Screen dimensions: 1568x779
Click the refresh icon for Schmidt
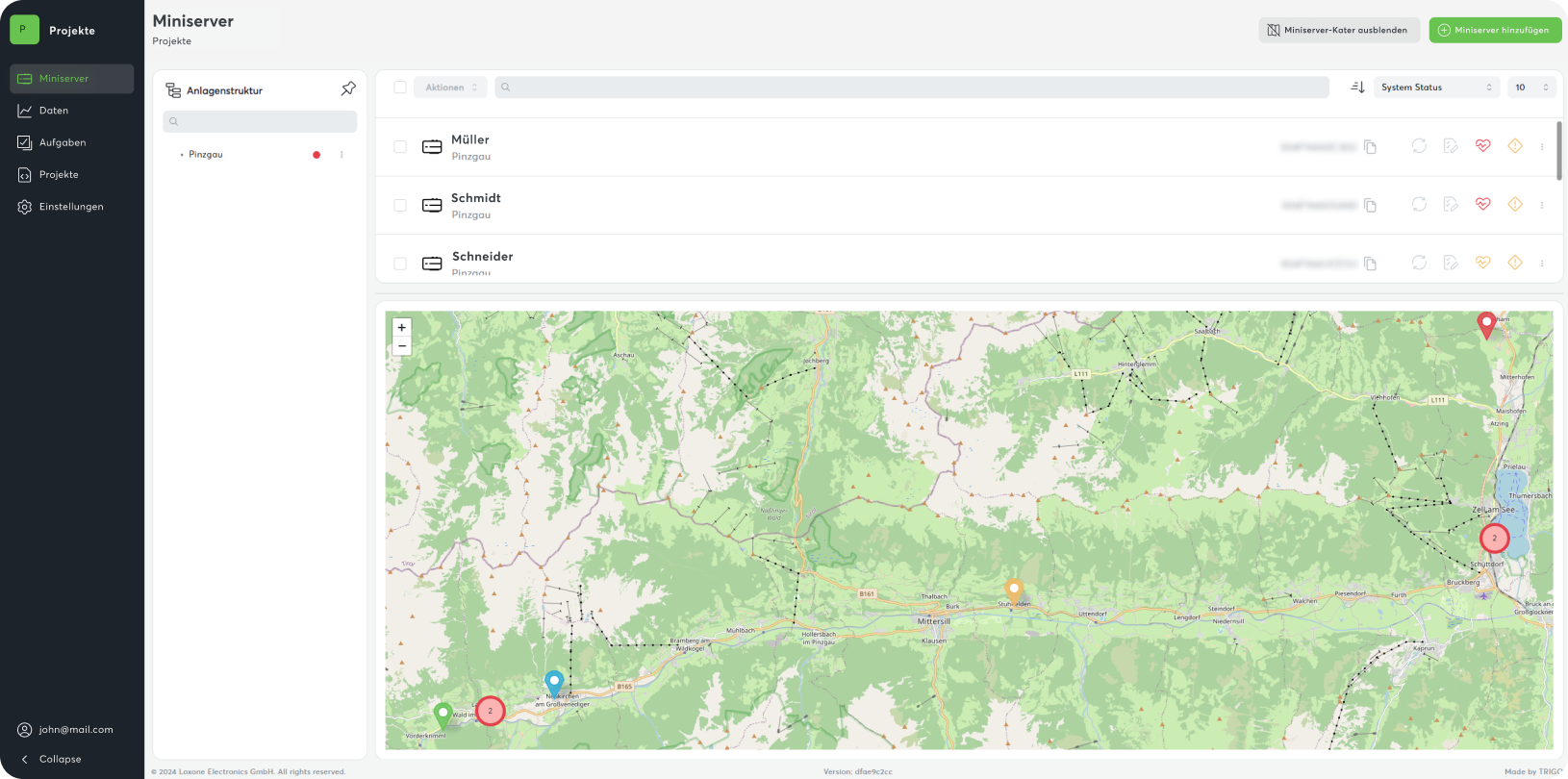[1419, 205]
